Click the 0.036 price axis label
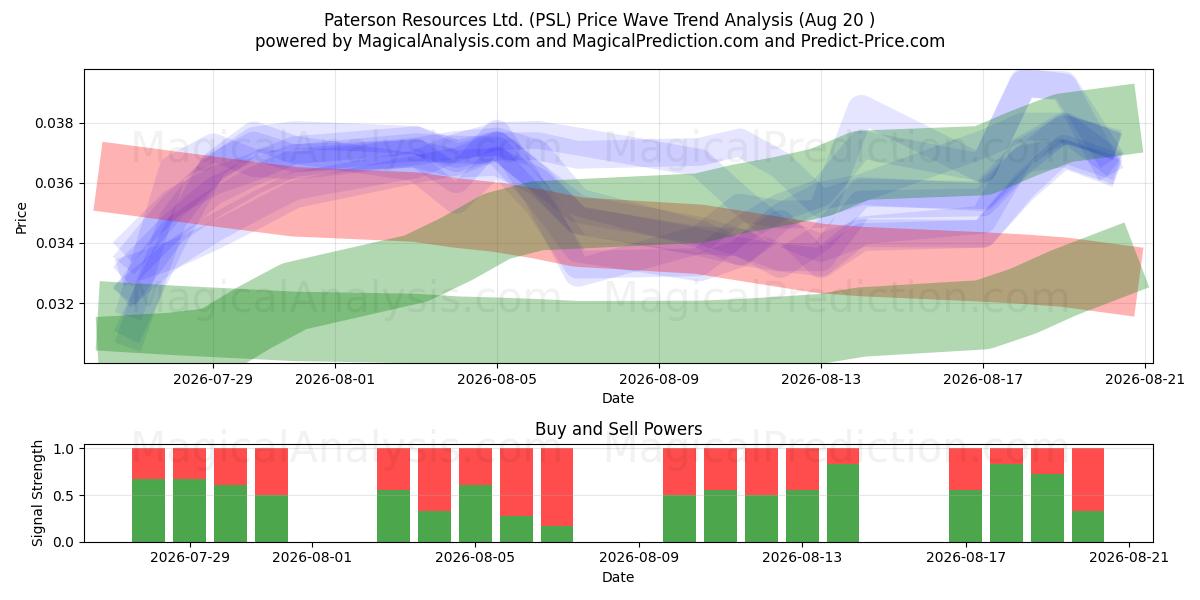Image resolution: width=1200 pixels, height=600 pixels. point(56,184)
